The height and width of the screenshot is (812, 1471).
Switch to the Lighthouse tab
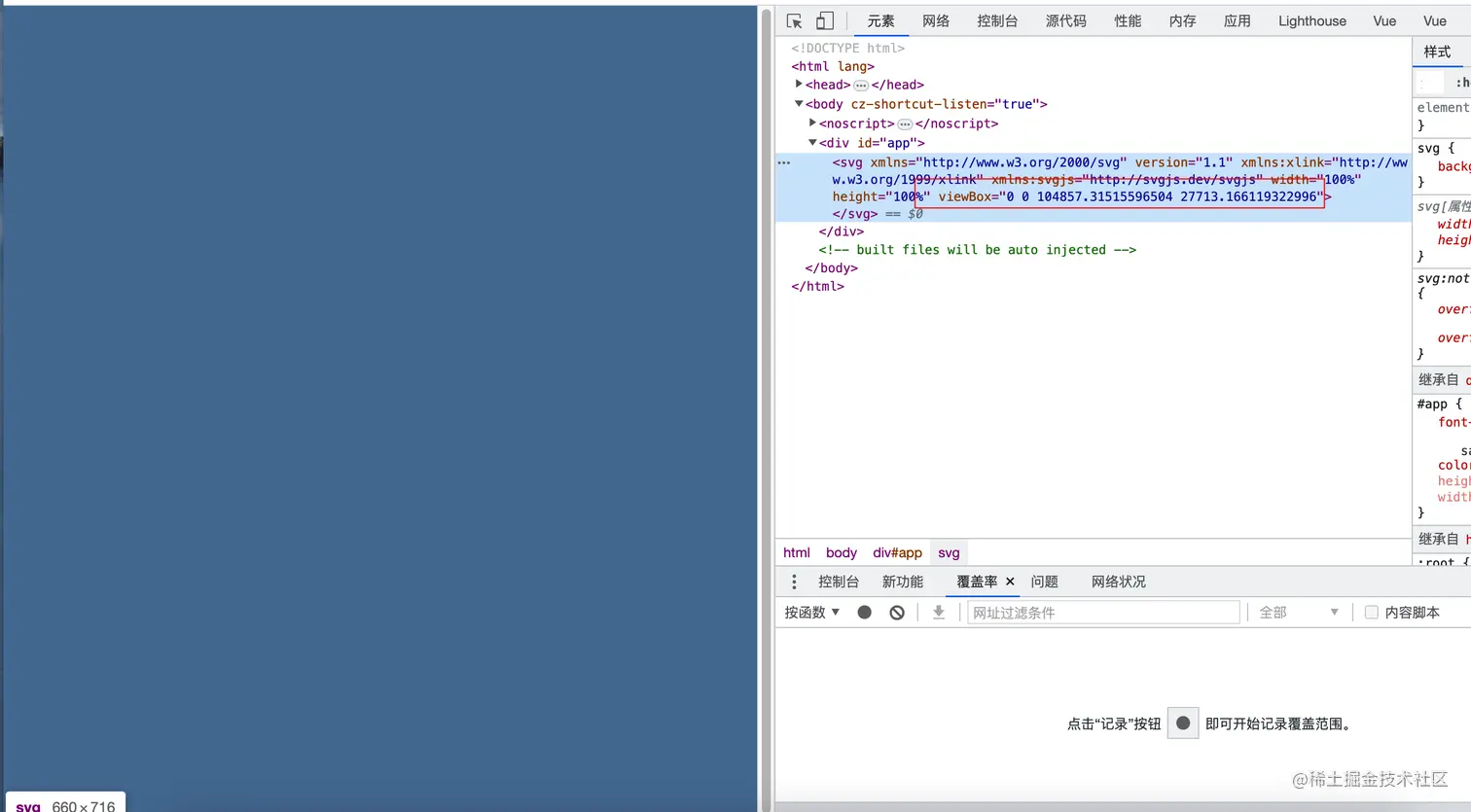[1312, 21]
